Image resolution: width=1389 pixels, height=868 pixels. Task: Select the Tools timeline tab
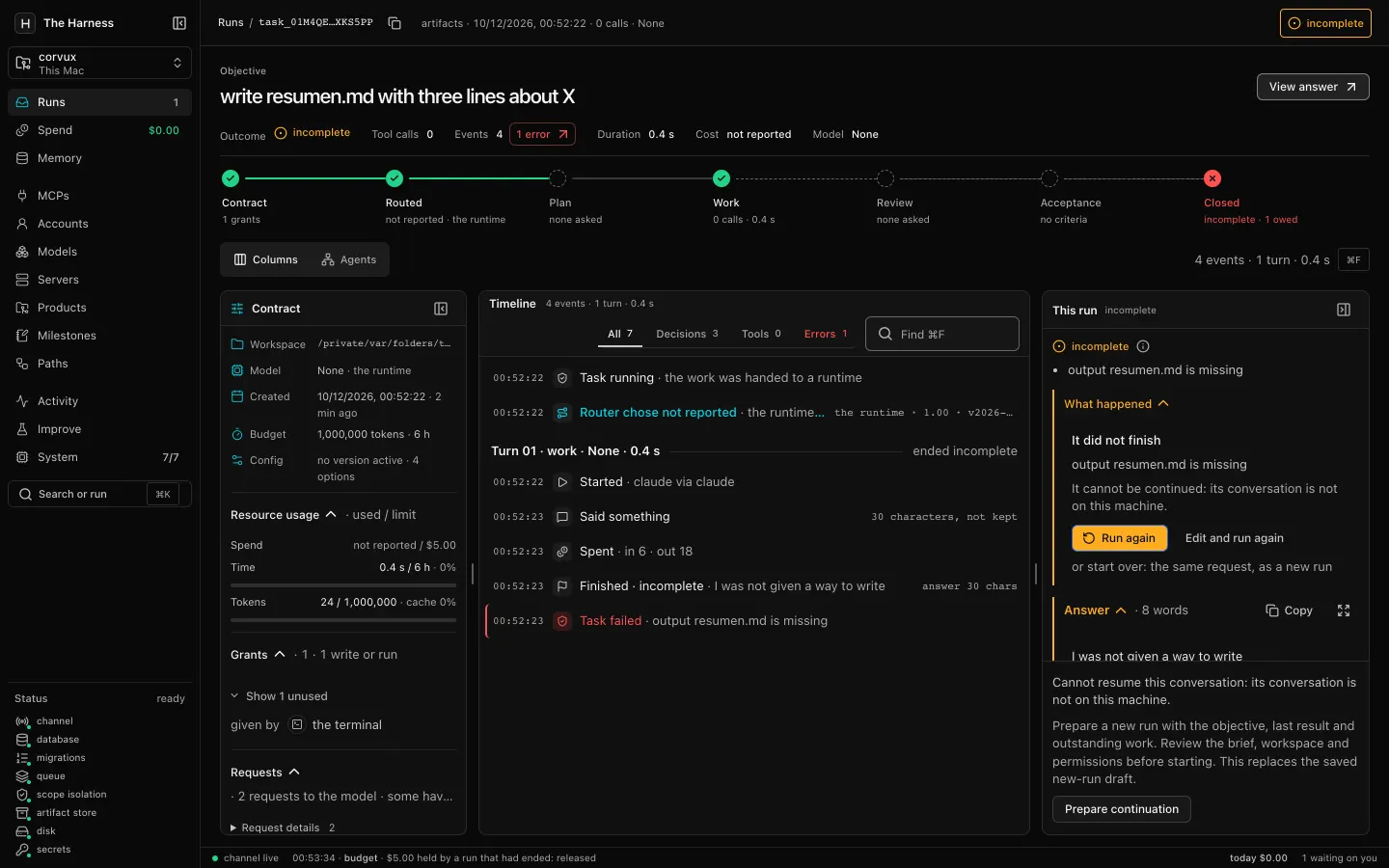pos(761,334)
